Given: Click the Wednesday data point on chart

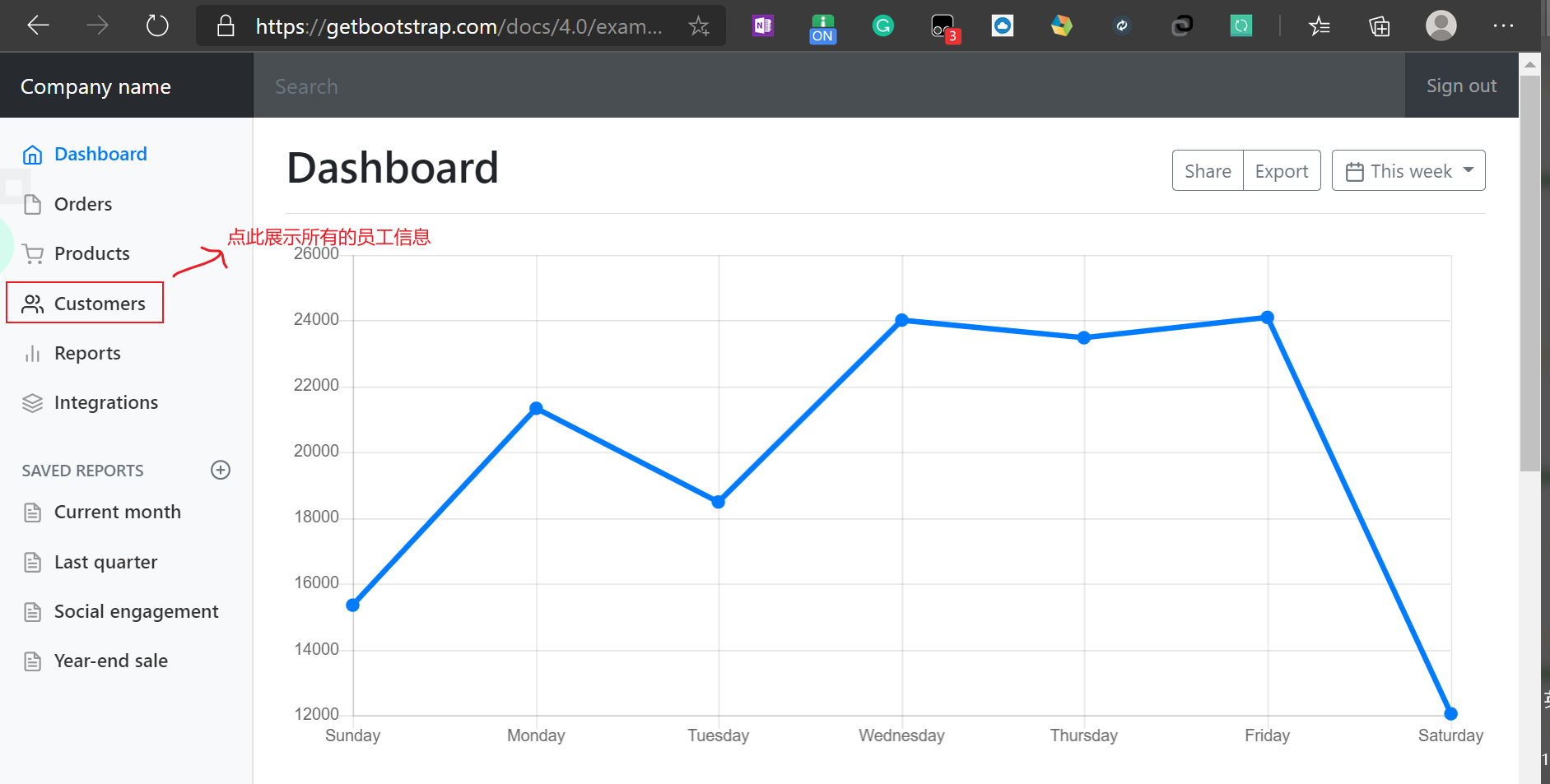Looking at the screenshot, I should click(x=901, y=320).
